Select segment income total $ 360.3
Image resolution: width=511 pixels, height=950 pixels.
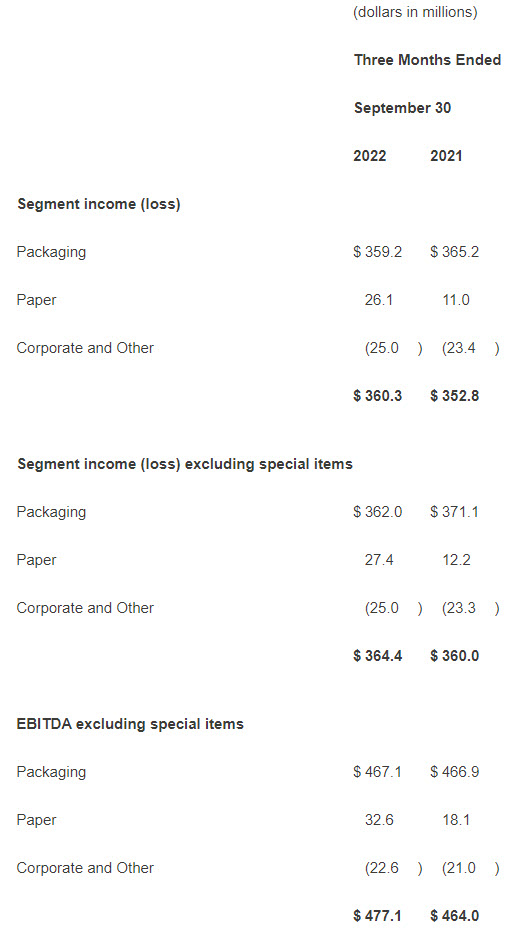point(378,396)
